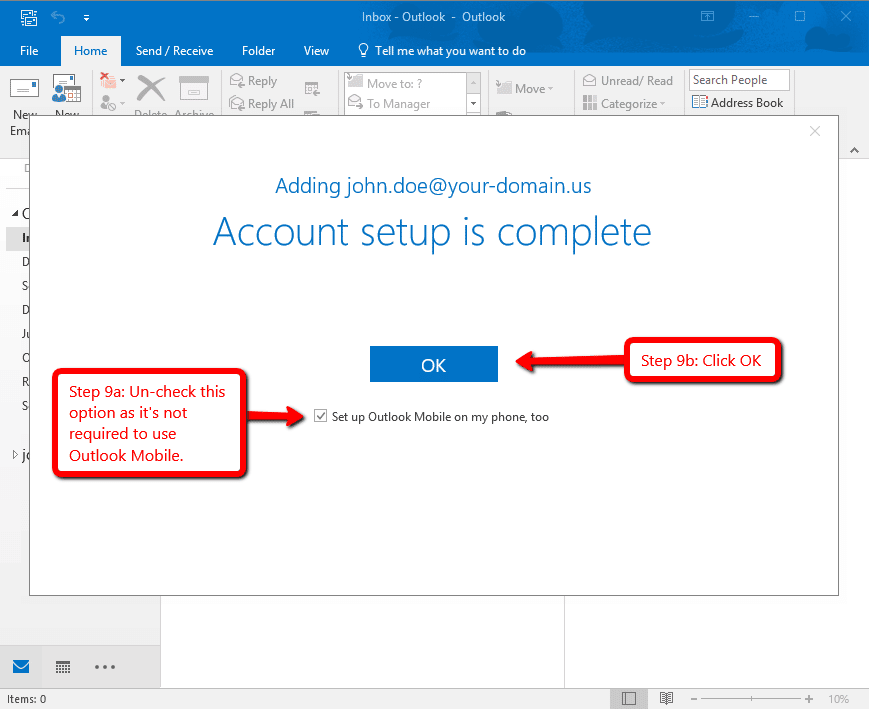Collapse the first mailbox folder tree
The image size is (869, 709).
tap(15, 213)
